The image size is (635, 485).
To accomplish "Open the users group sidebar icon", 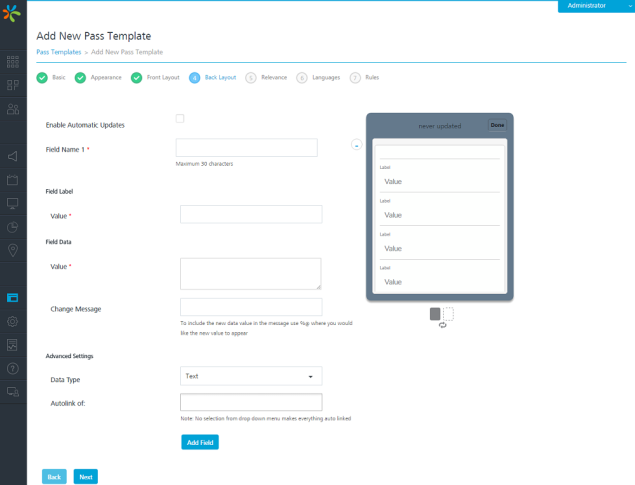I will coord(13,110).
